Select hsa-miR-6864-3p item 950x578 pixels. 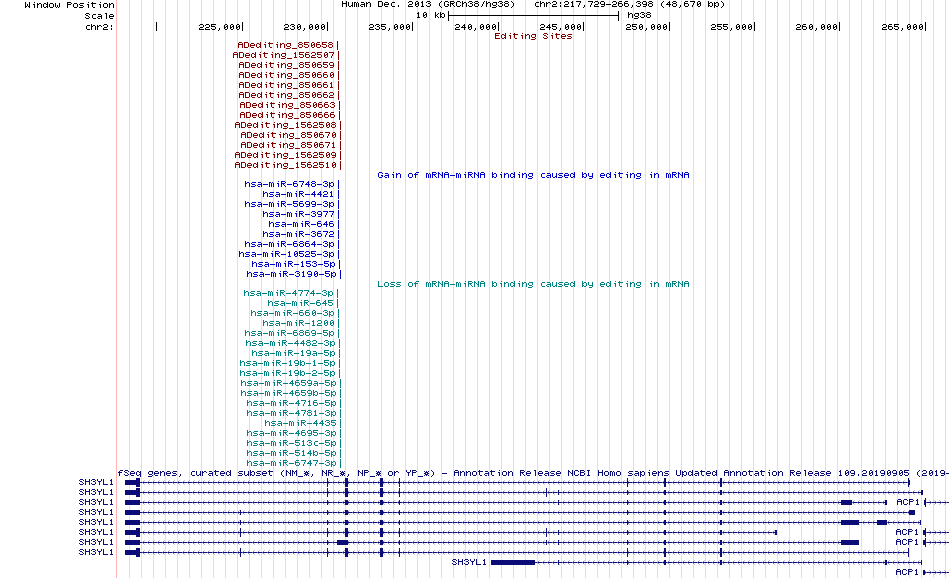(290, 244)
